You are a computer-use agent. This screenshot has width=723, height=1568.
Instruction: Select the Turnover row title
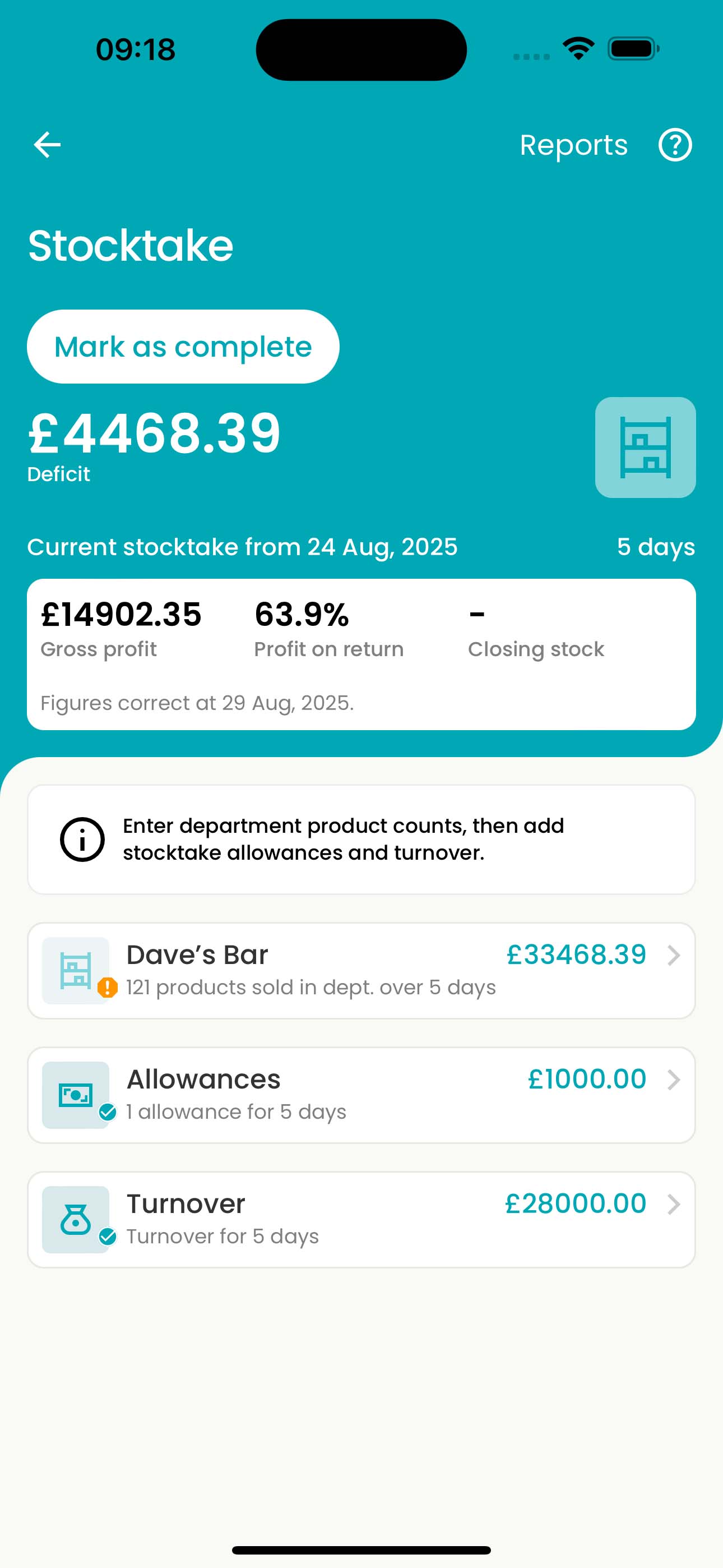pos(186,1204)
